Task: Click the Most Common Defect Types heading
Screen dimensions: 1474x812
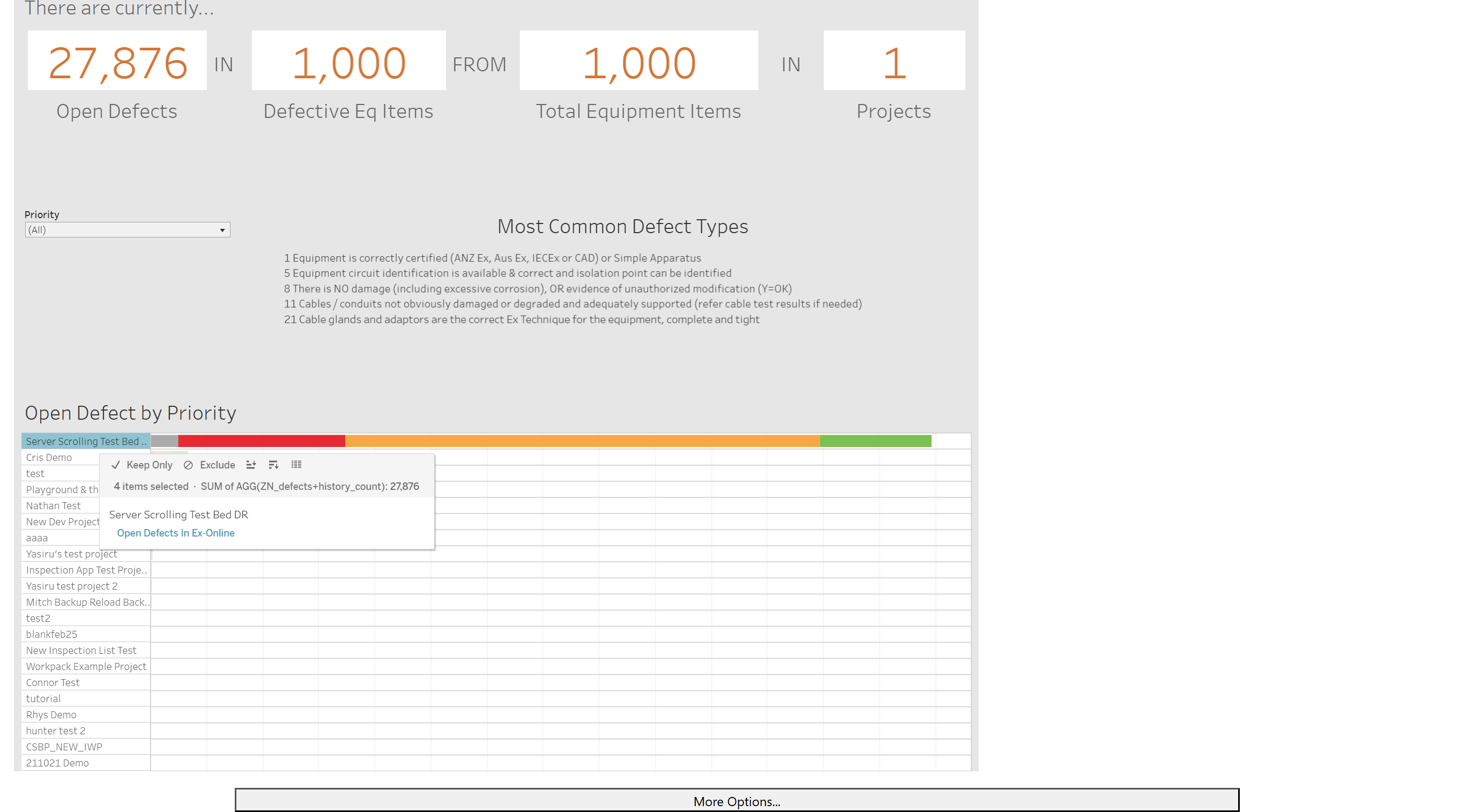Action: tap(622, 227)
